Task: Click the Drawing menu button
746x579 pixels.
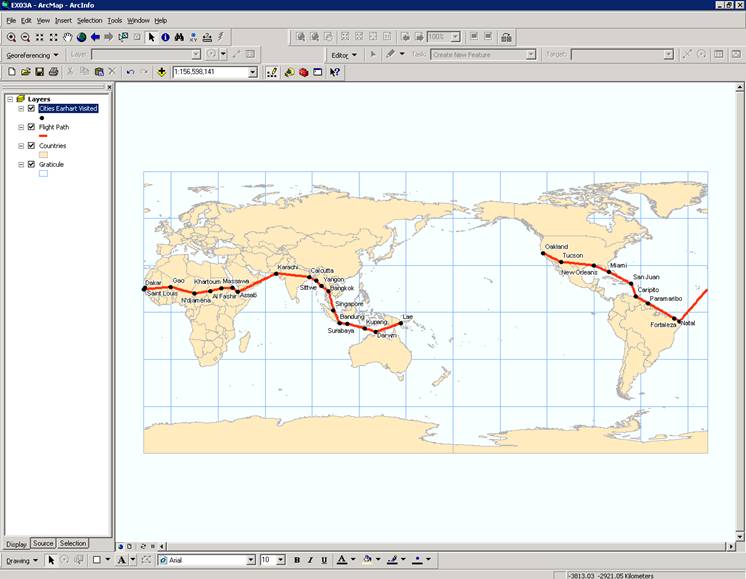Action: (21, 560)
